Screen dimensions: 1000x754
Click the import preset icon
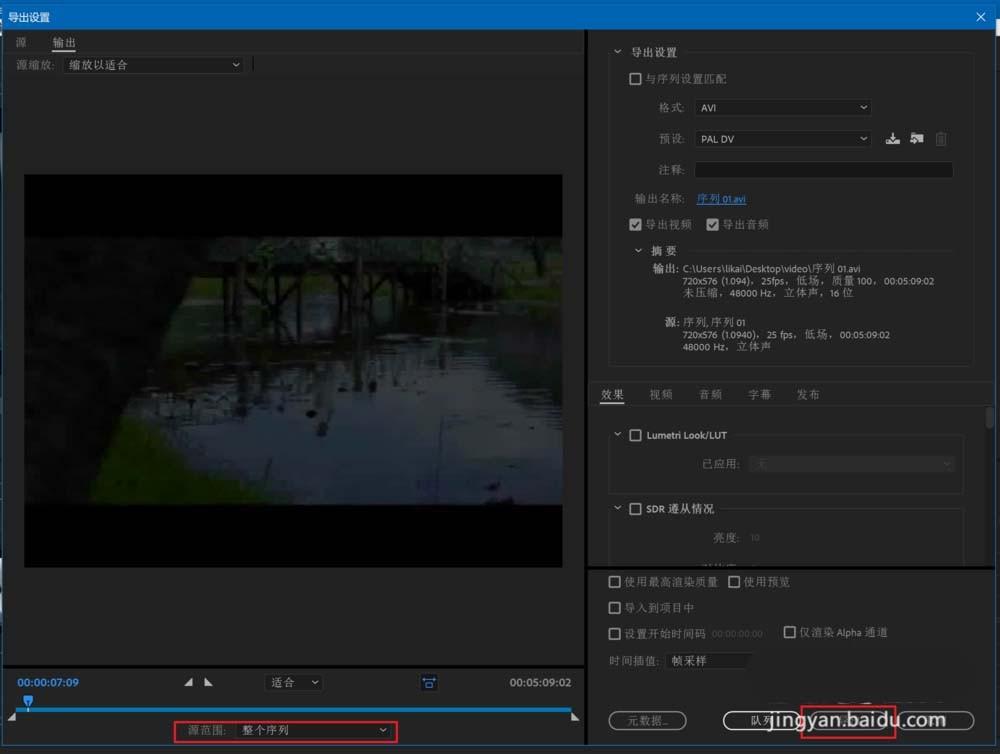coord(916,139)
